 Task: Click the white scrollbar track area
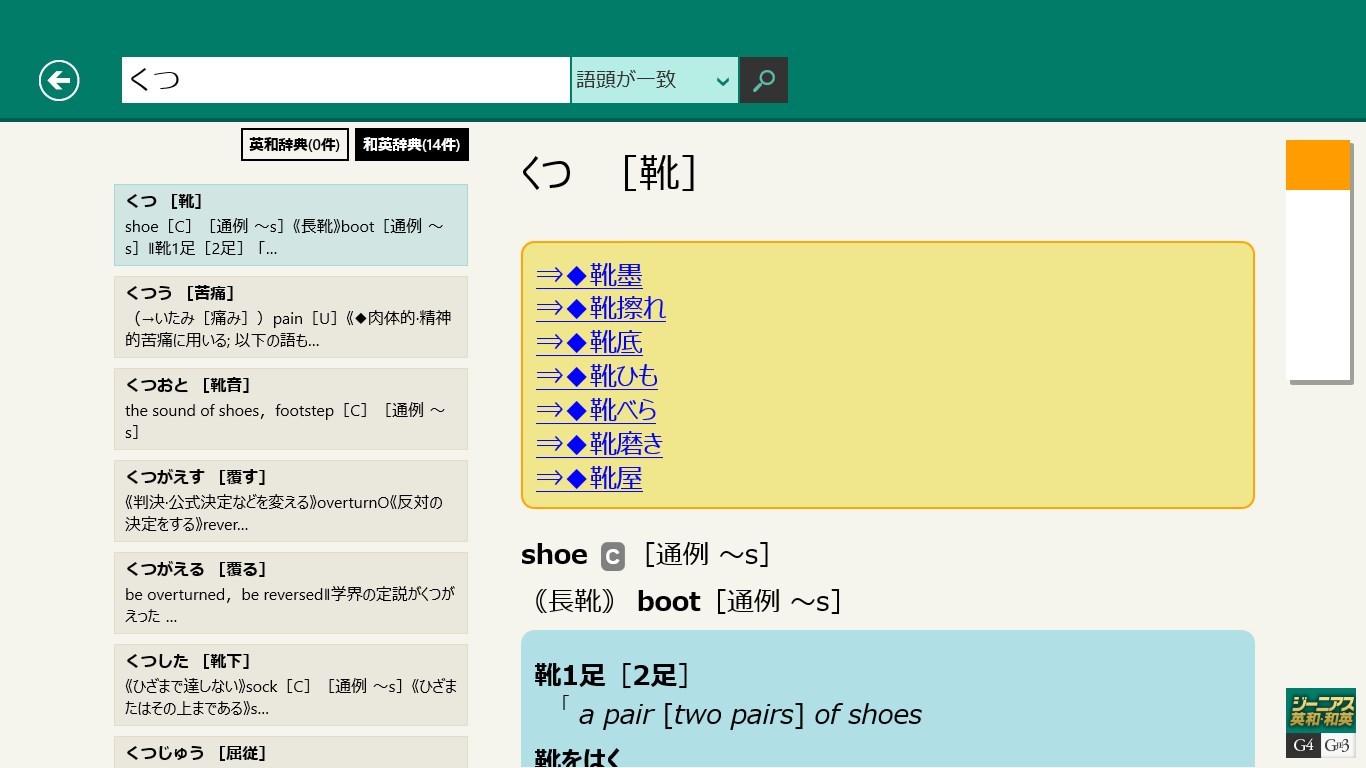point(1318,285)
